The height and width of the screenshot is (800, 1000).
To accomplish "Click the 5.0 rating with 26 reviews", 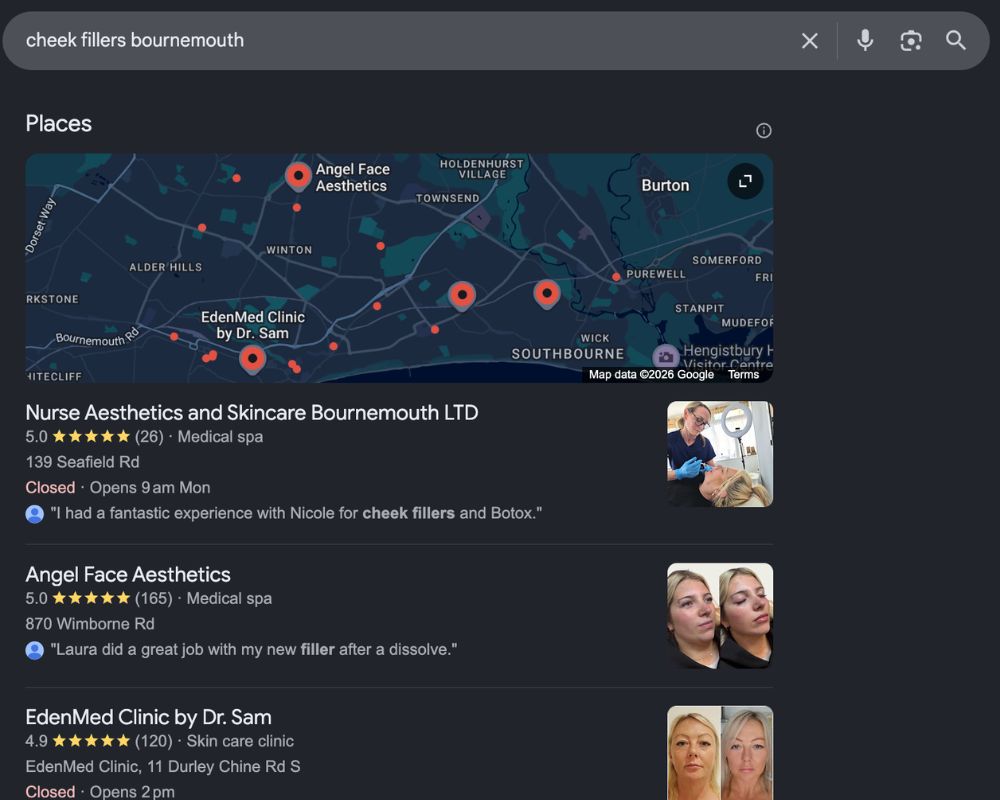I will click(94, 436).
